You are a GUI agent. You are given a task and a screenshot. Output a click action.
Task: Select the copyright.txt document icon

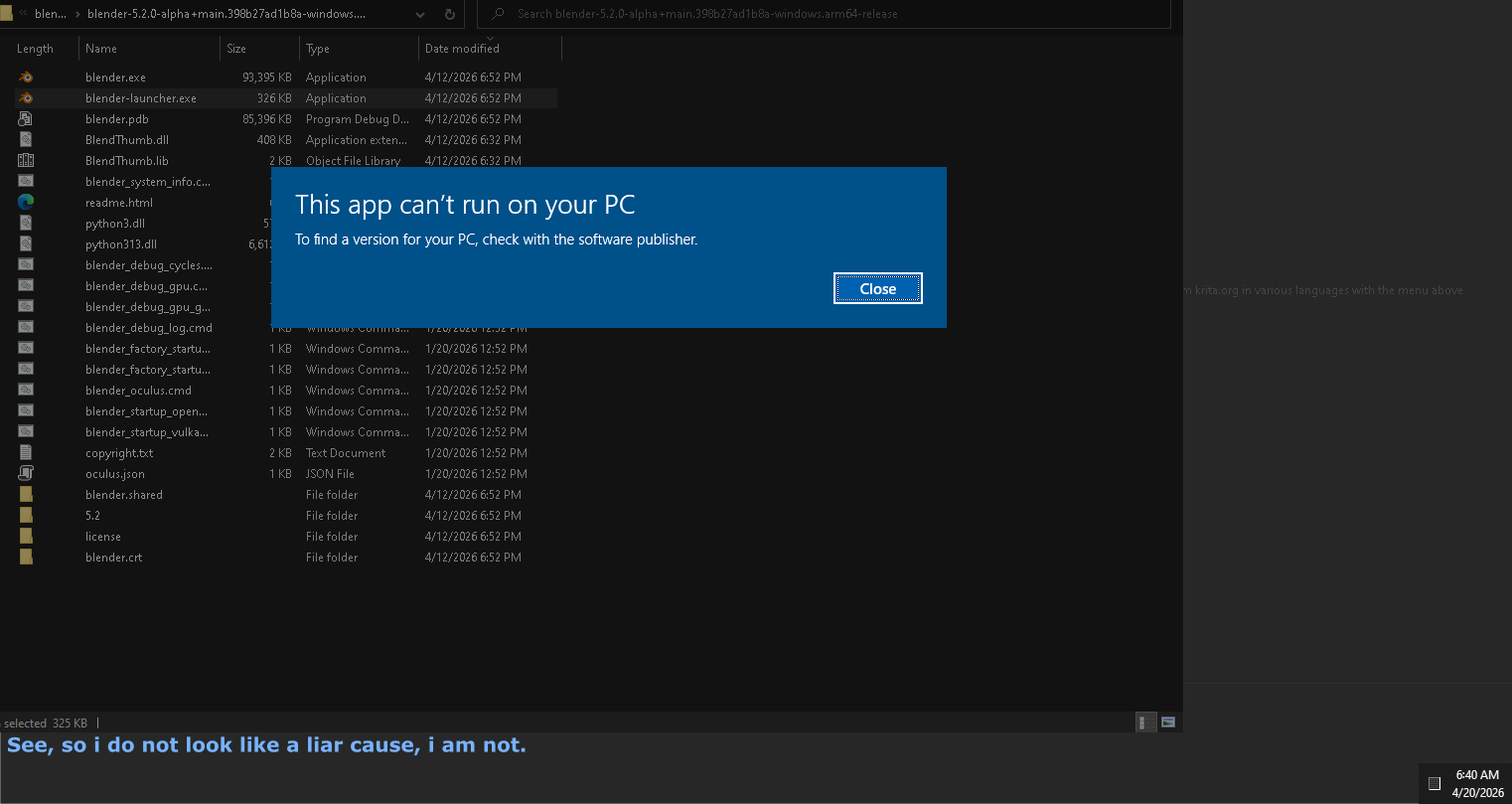[x=26, y=452]
